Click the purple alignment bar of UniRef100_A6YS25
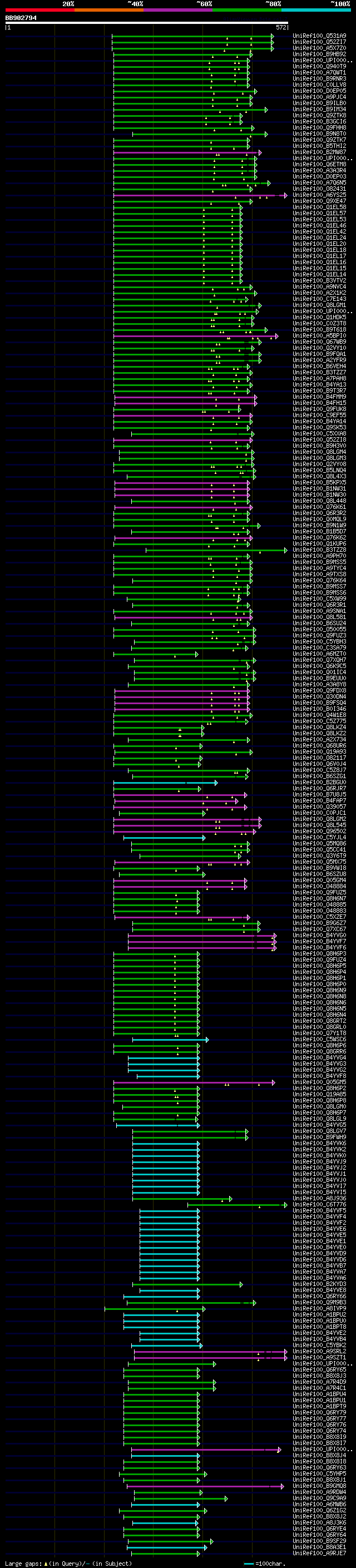Viewport: 356px width, 1568px height. 200,195
